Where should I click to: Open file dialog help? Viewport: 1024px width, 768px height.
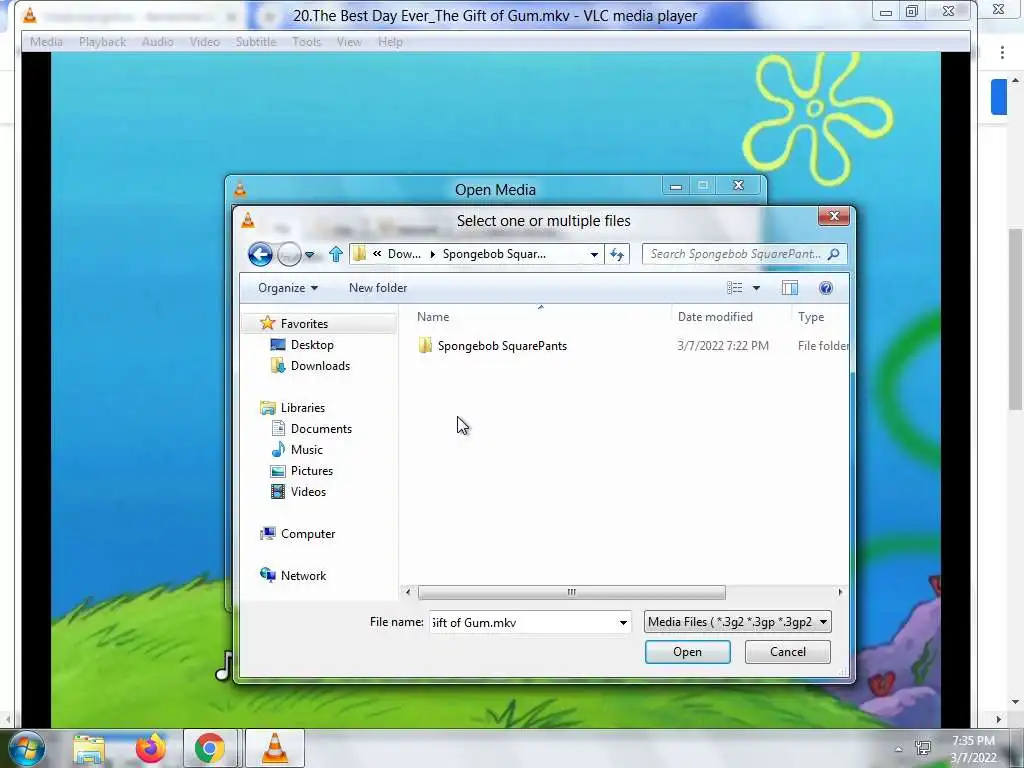[x=825, y=288]
